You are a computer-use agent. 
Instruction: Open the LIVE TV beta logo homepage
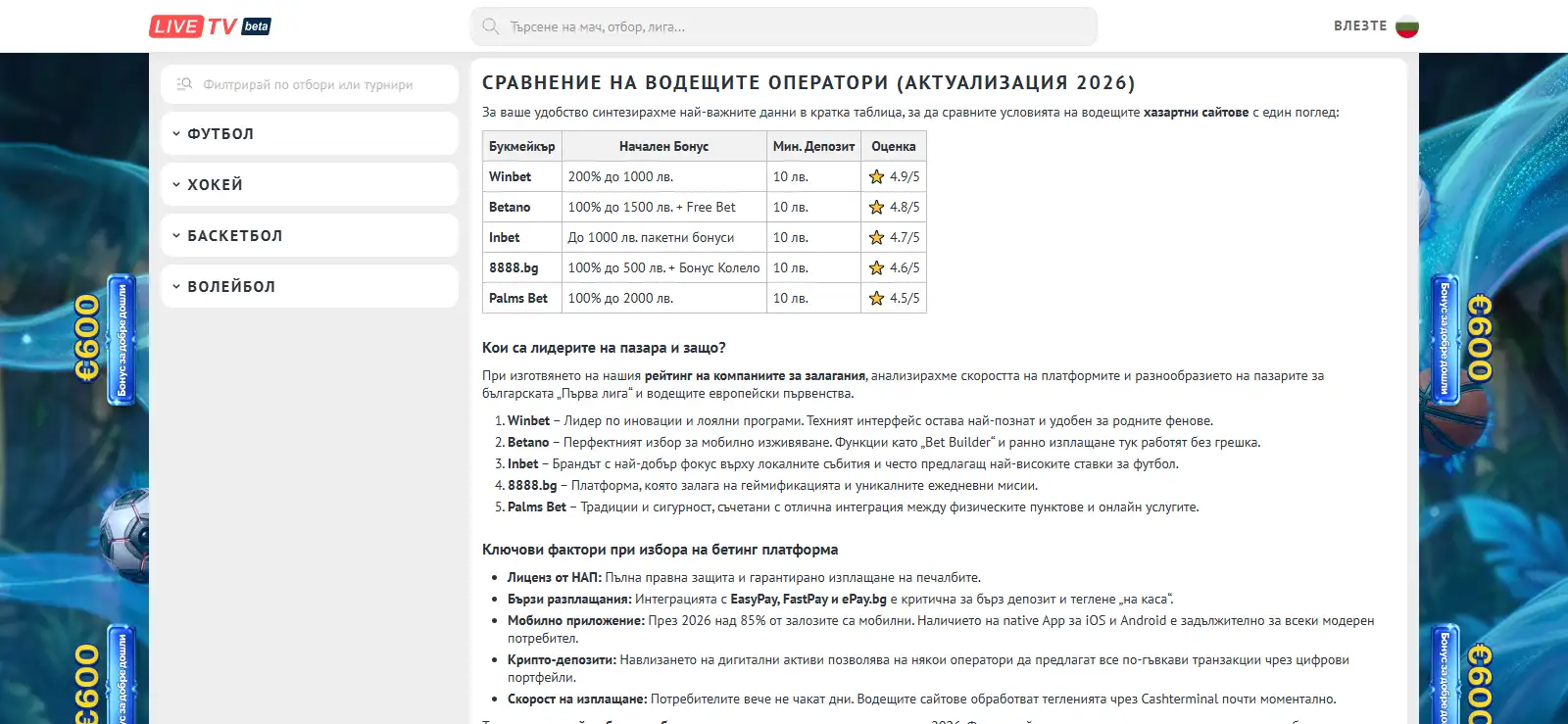(x=210, y=26)
